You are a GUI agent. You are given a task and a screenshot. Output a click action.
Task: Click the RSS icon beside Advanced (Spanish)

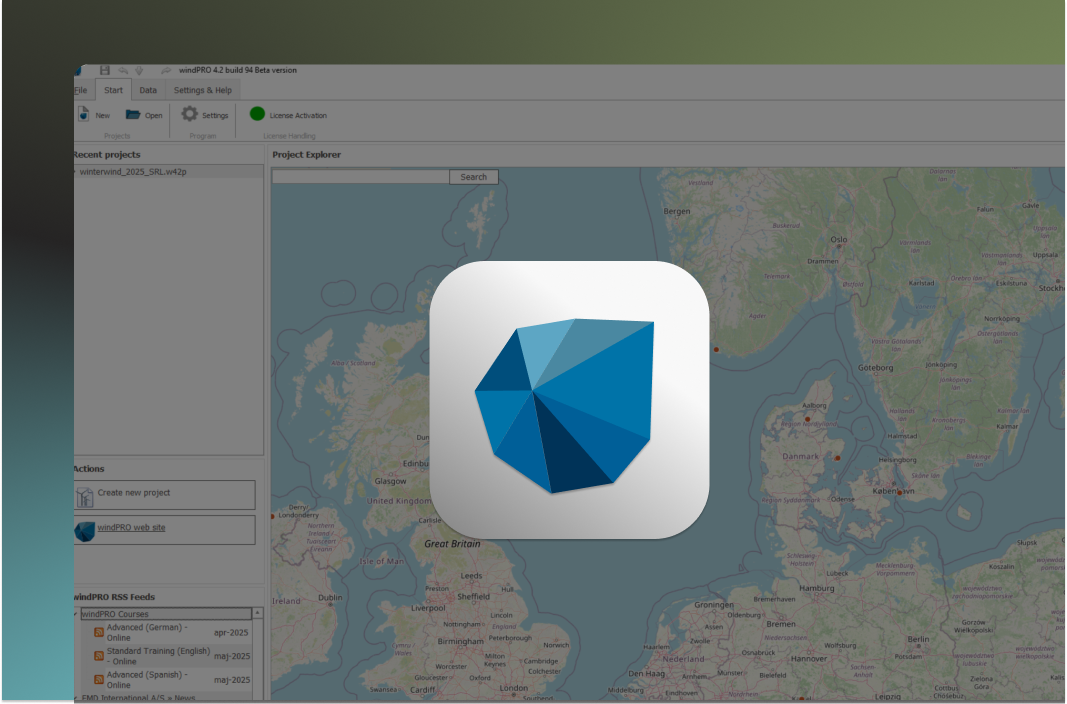point(99,680)
